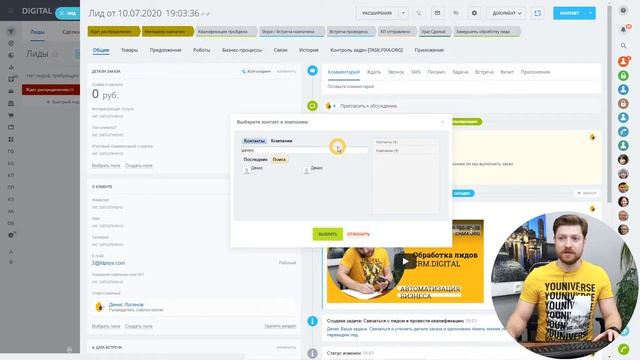This screenshot has width=640, height=360.
Task: Click the shopping cart icon in left sidebar
Action: point(11,116)
